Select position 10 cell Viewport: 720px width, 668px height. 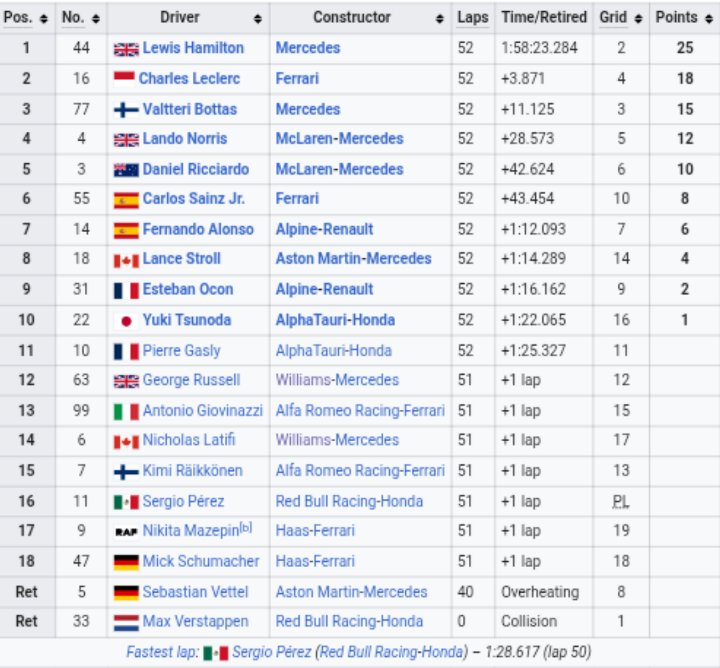[27, 320]
